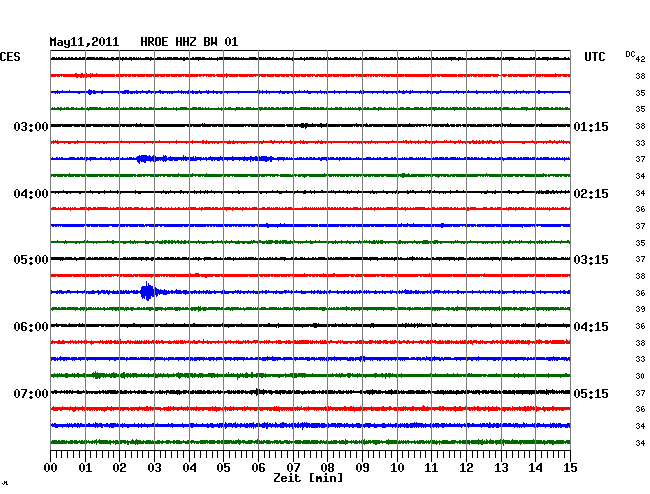The height and width of the screenshot is (494, 650).
Task: Select the station label HROE HHZ BW 01
Action: 189,42
